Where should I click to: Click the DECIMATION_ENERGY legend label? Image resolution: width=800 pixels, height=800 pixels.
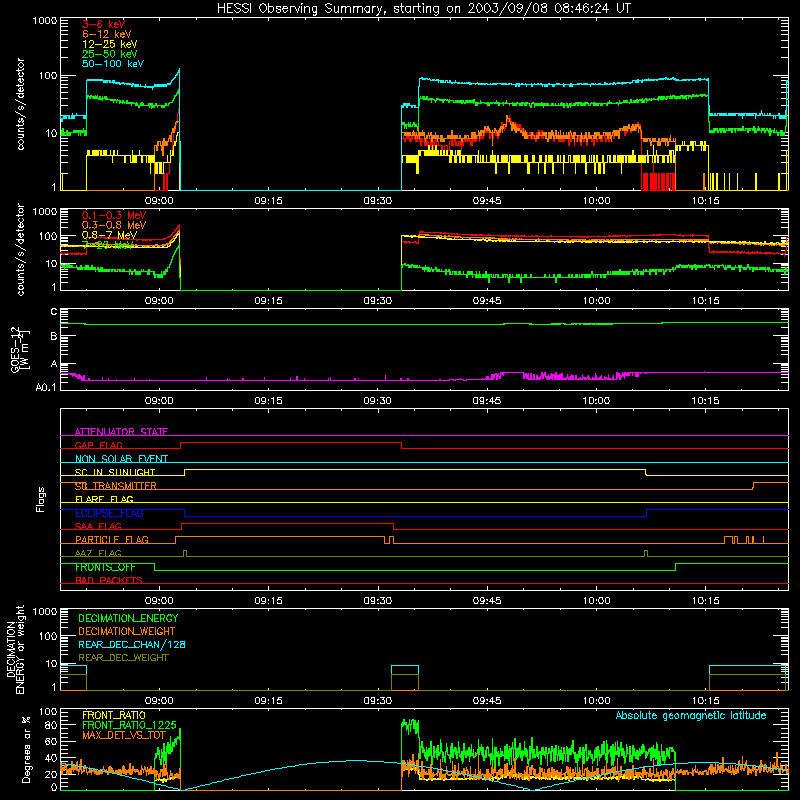[x=128, y=618]
